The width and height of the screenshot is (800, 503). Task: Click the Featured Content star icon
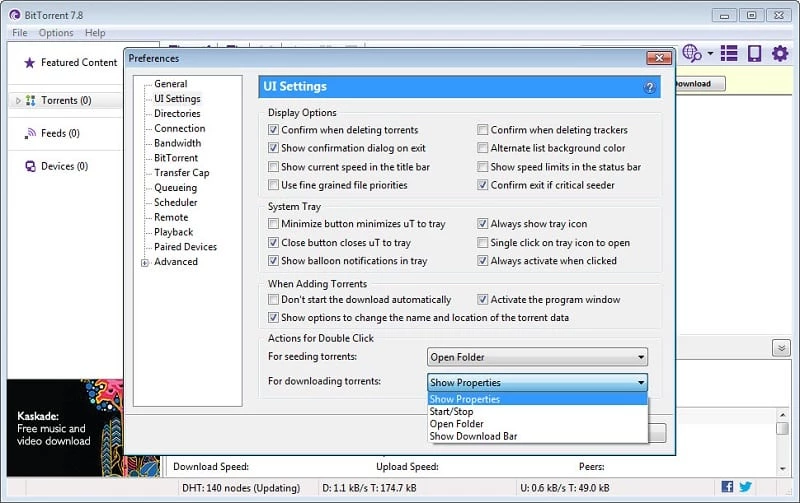point(29,62)
